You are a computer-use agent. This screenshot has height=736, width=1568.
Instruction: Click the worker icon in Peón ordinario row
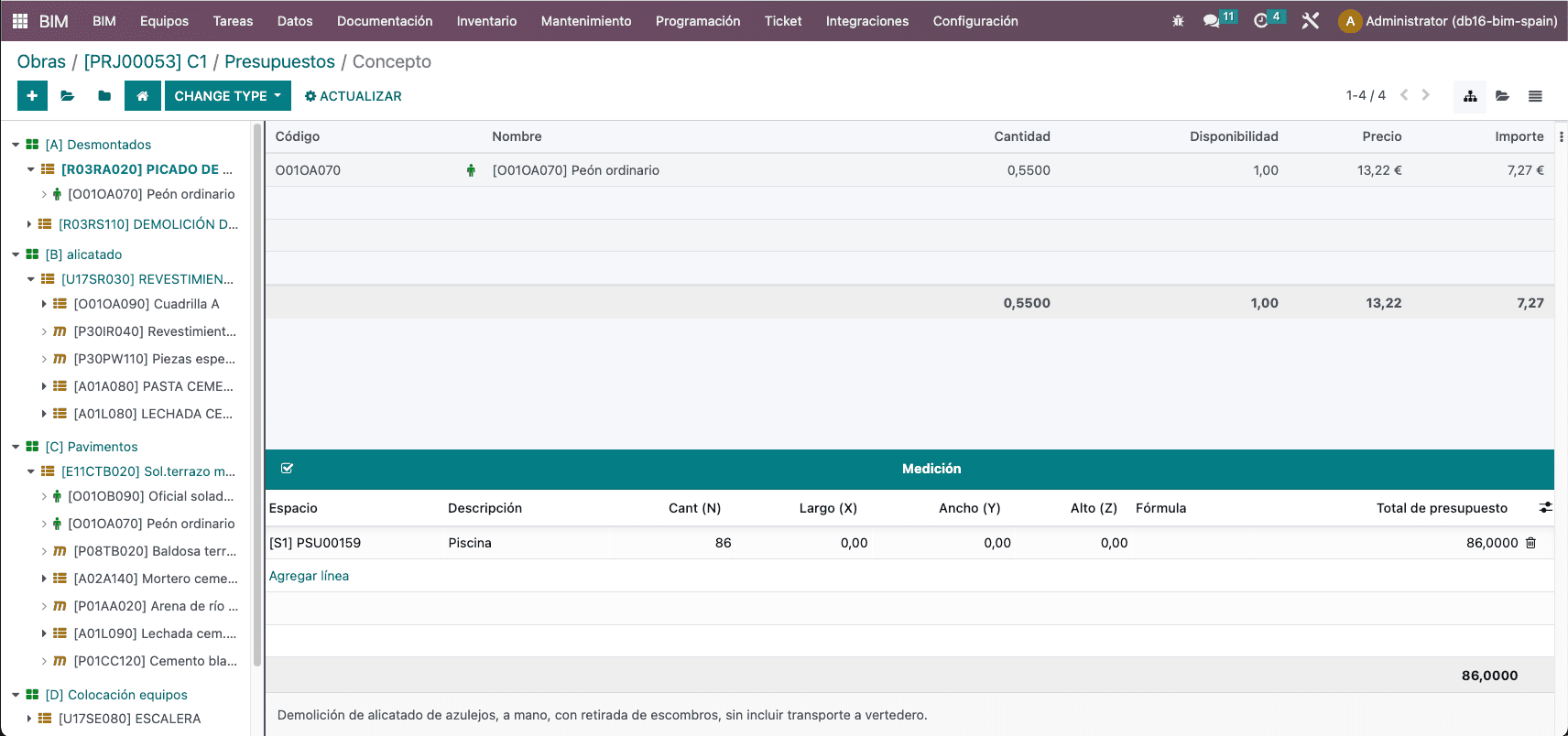pos(471,170)
